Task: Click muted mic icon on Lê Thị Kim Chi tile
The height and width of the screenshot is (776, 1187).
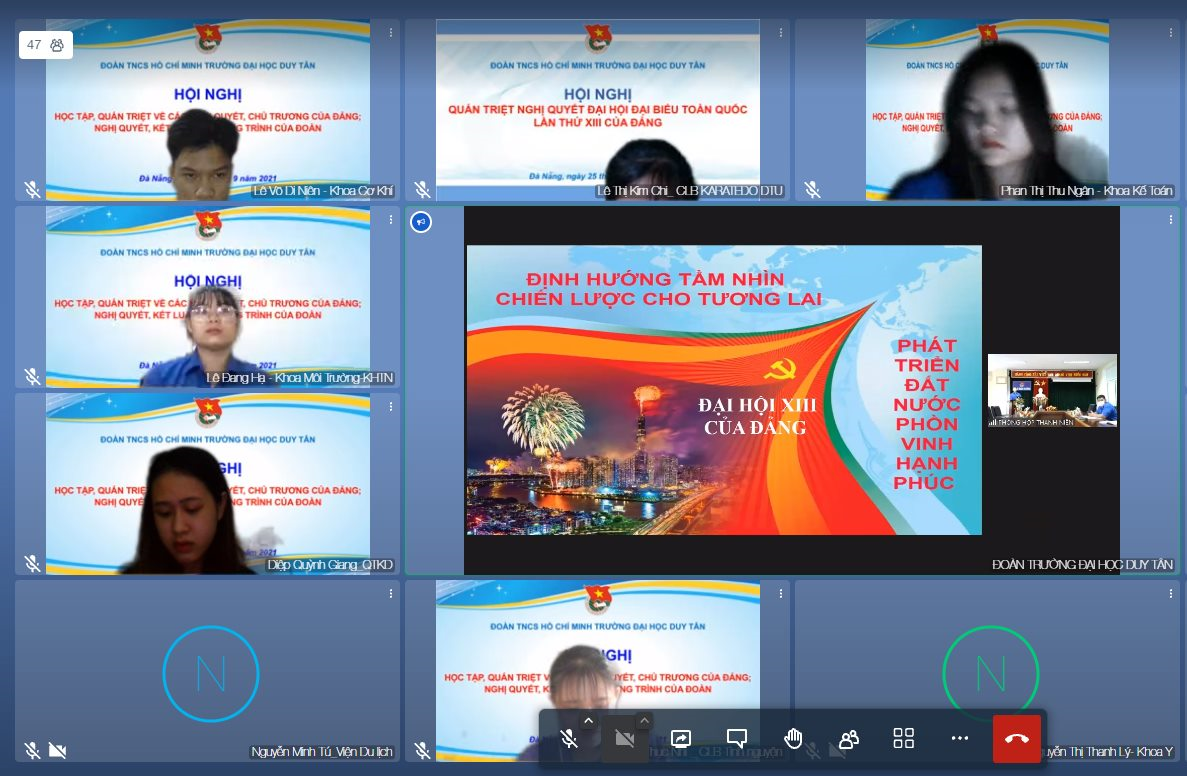Action: point(422,189)
